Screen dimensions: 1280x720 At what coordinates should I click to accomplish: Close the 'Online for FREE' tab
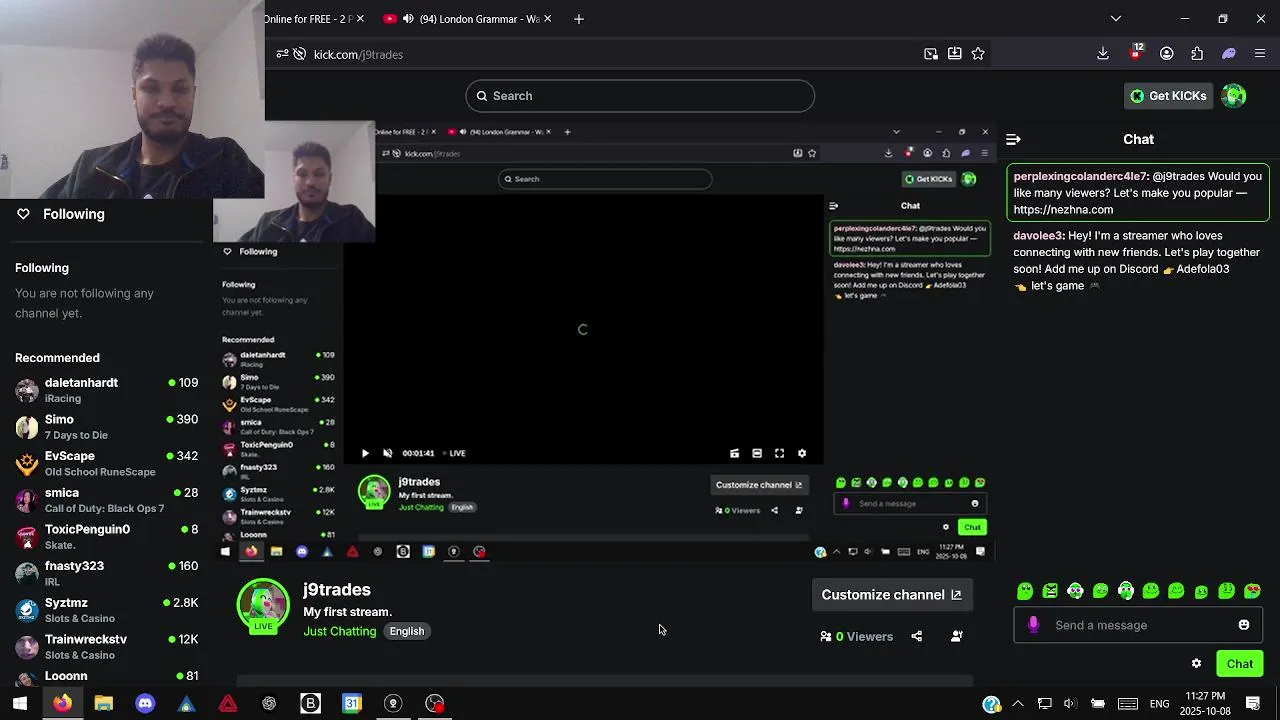click(x=360, y=19)
